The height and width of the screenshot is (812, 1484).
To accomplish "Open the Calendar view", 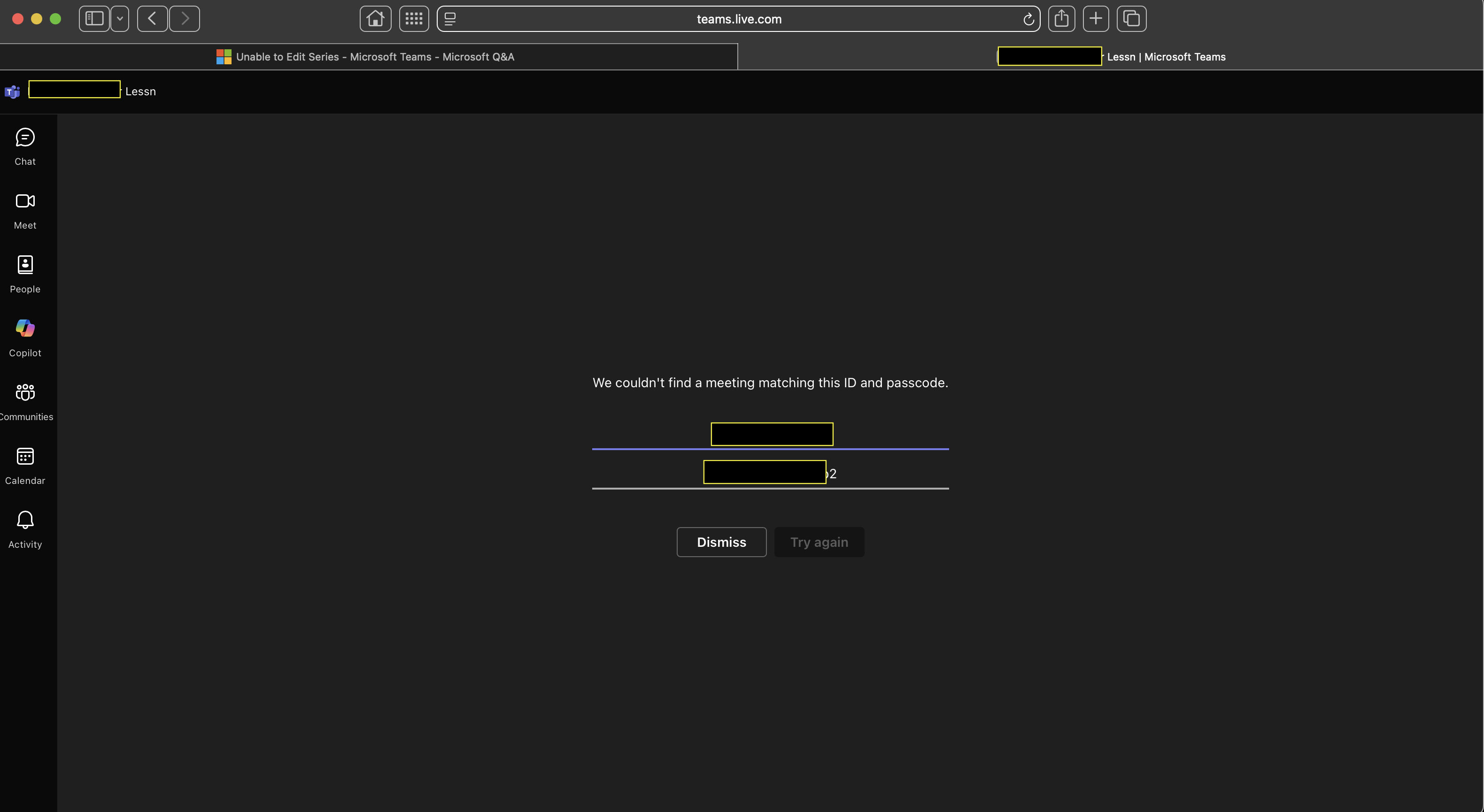I will click(x=25, y=467).
